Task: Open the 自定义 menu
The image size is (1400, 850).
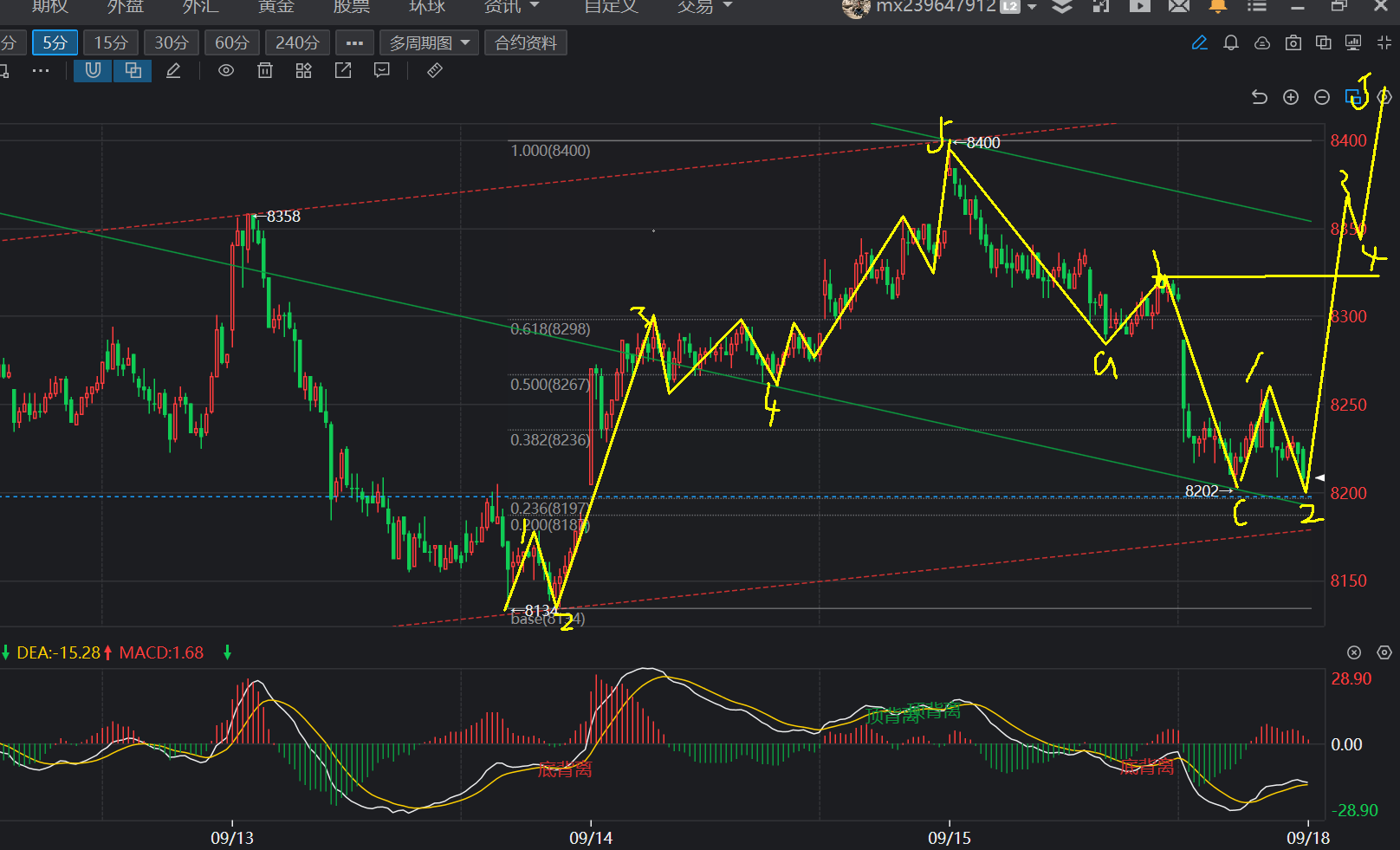Action: point(611,7)
